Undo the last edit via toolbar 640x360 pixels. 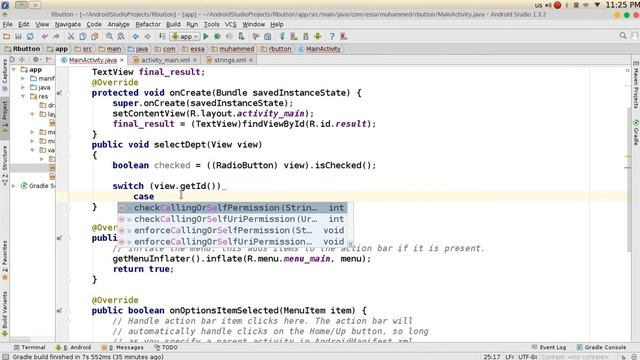coord(44,37)
